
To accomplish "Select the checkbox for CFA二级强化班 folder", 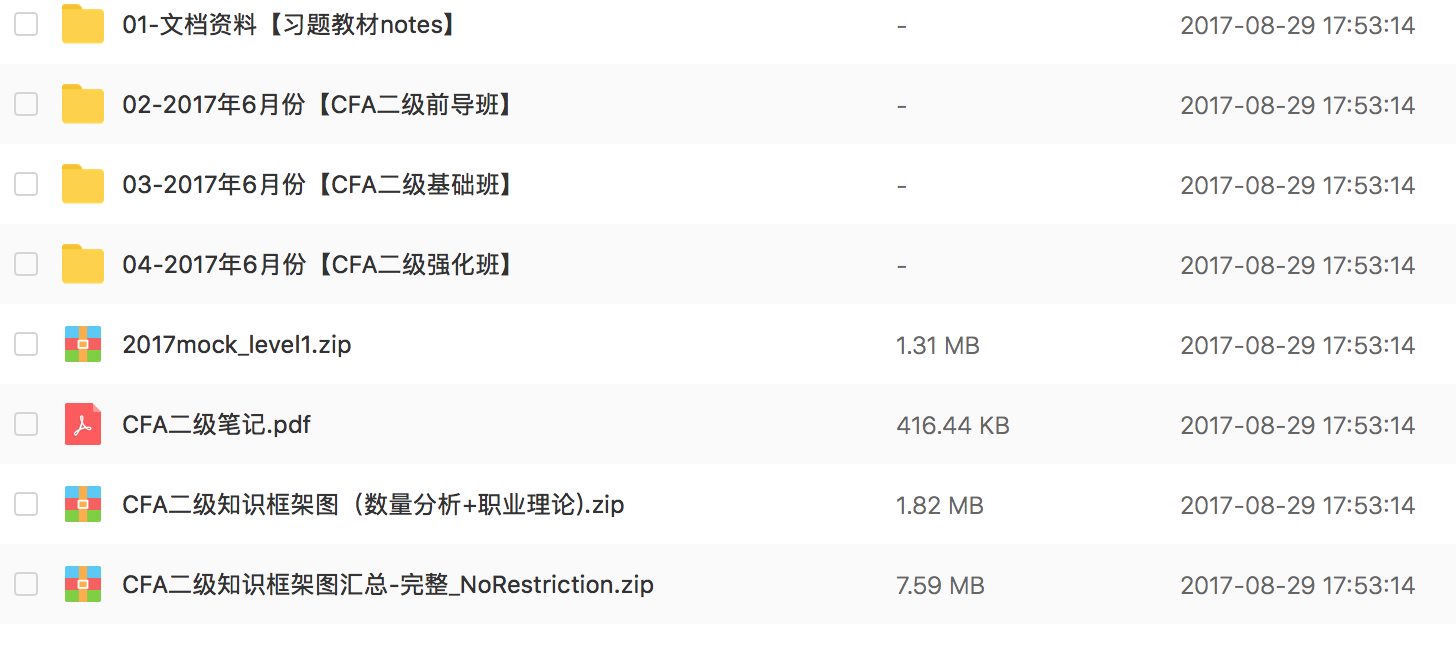I will 26,265.
